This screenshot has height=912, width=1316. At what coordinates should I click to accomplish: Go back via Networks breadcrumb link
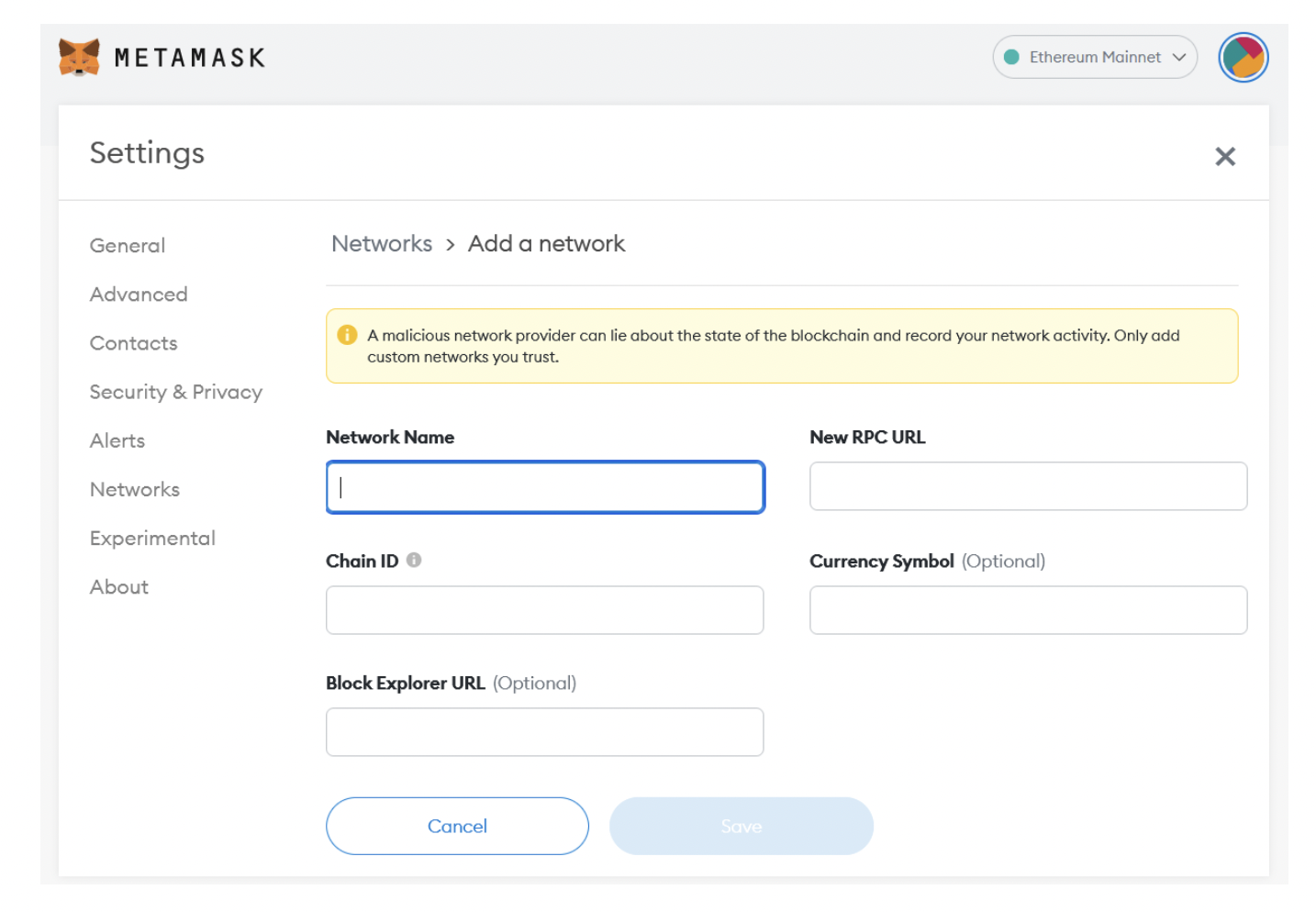tap(382, 243)
